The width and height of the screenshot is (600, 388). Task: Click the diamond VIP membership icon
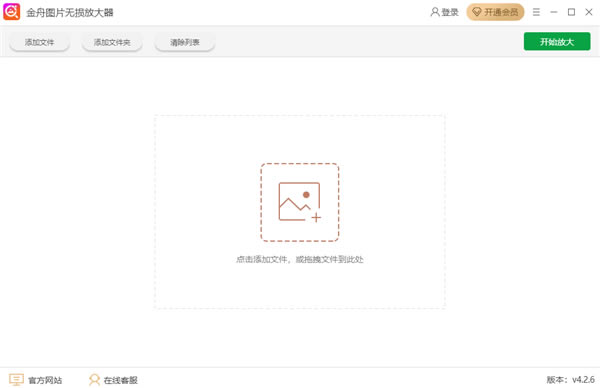pos(477,12)
